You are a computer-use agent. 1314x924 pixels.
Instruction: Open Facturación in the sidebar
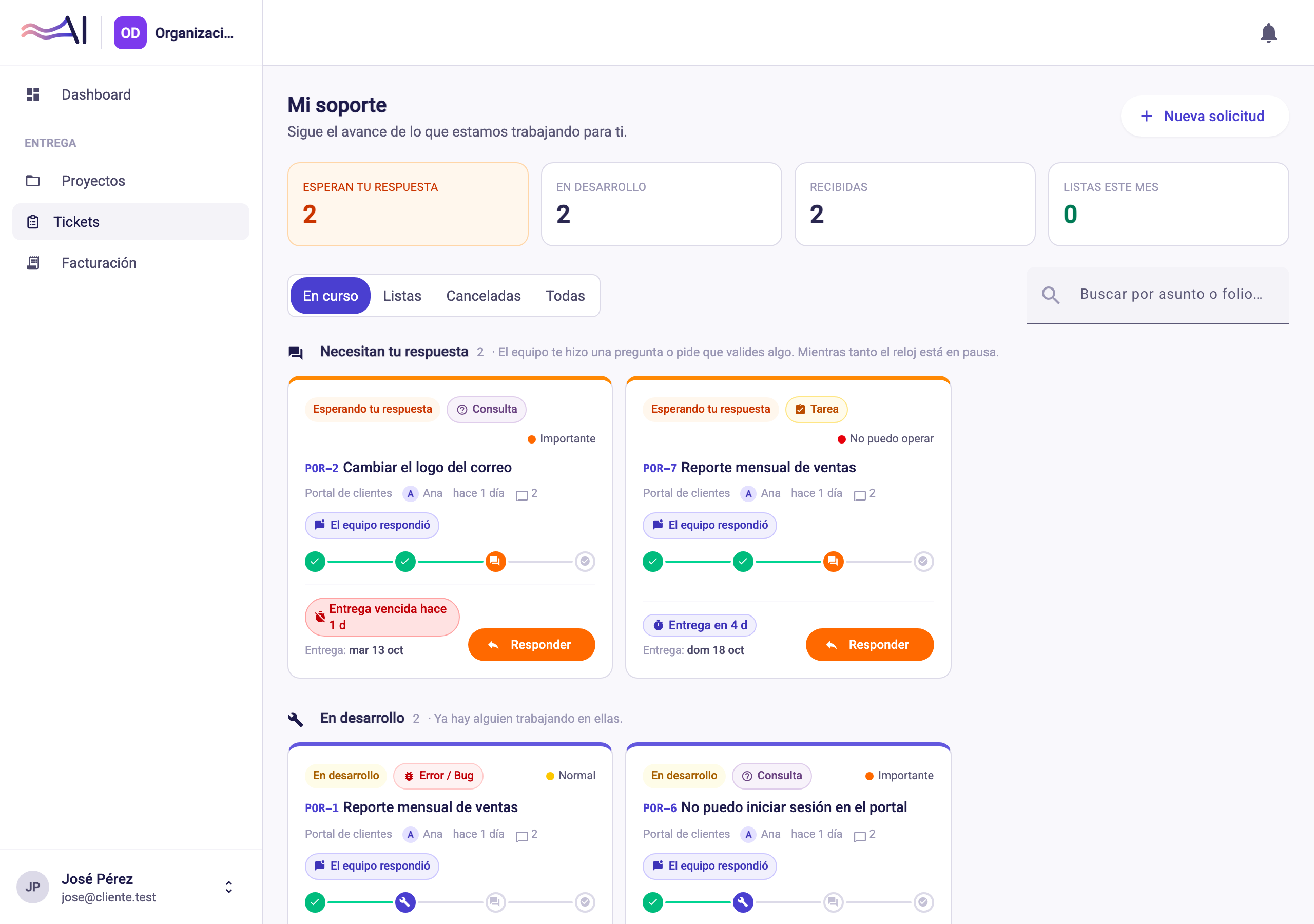tap(130, 263)
